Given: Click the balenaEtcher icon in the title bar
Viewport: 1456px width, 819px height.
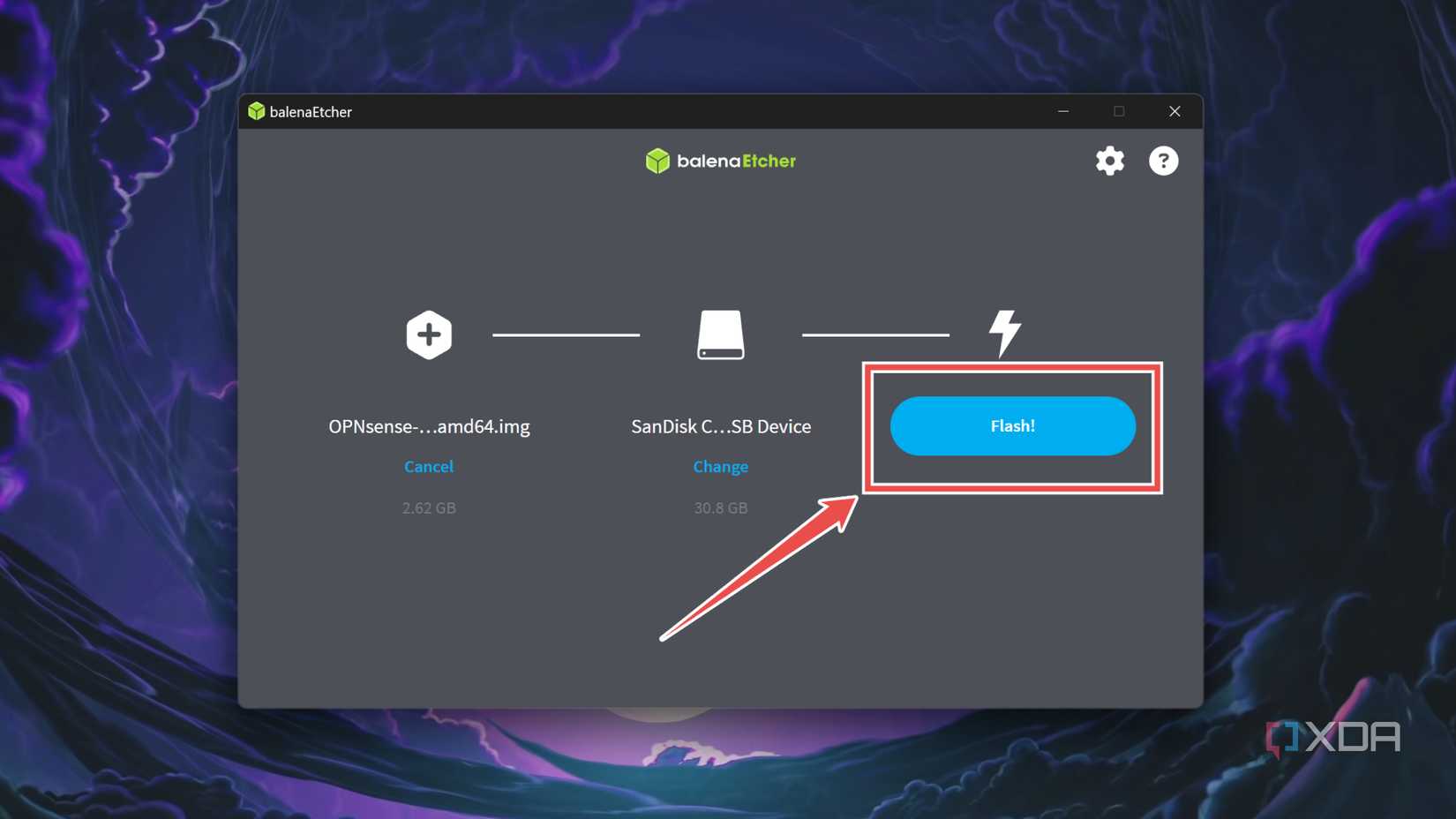Looking at the screenshot, I should coord(256,111).
